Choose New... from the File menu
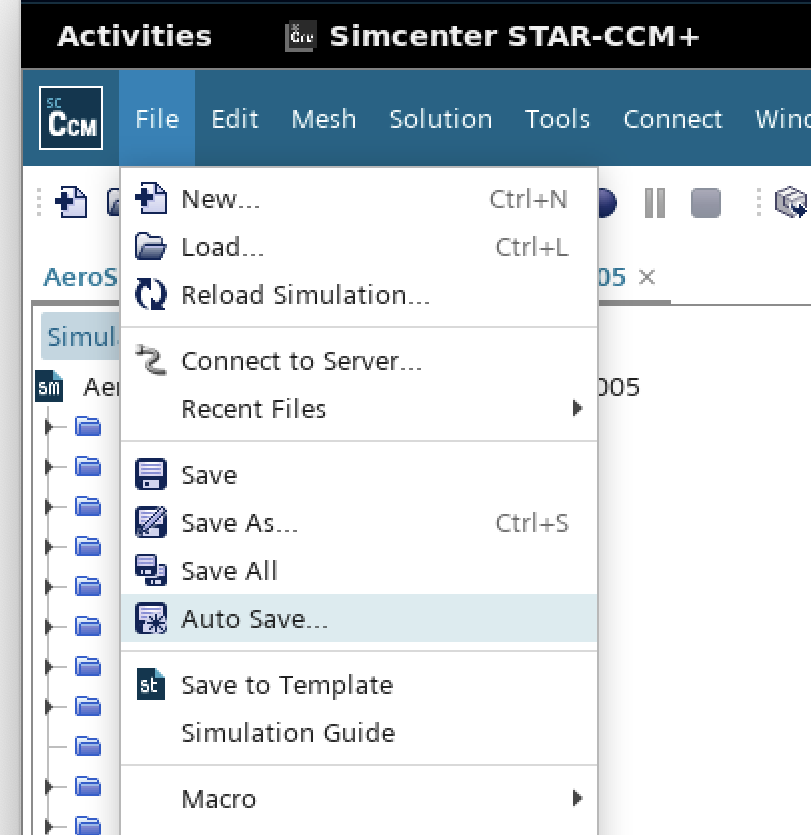Viewport: 811px width, 835px height. [359, 199]
